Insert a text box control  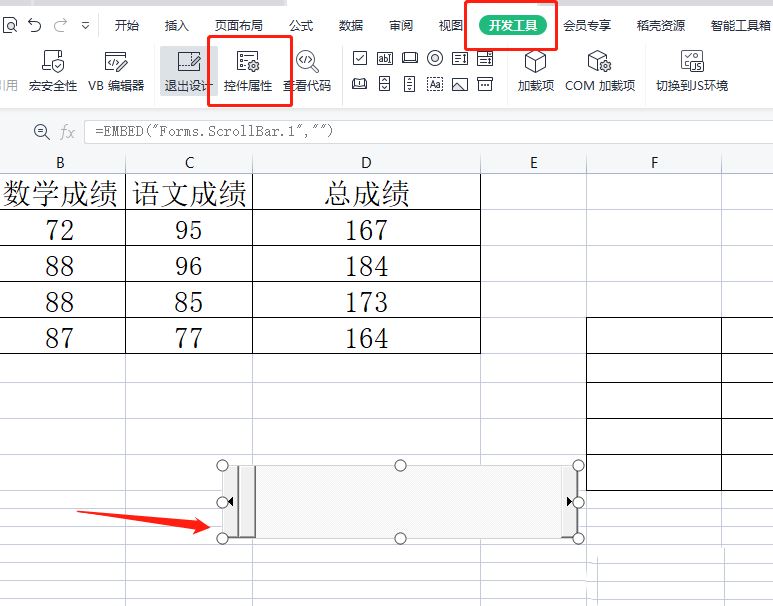pos(385,59)
